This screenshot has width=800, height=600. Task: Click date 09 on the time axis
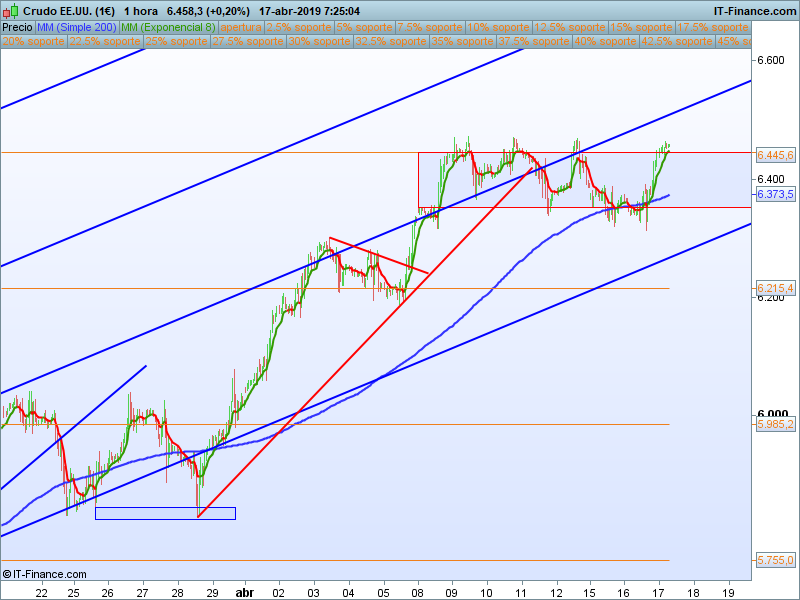click(x=452, y=593)
